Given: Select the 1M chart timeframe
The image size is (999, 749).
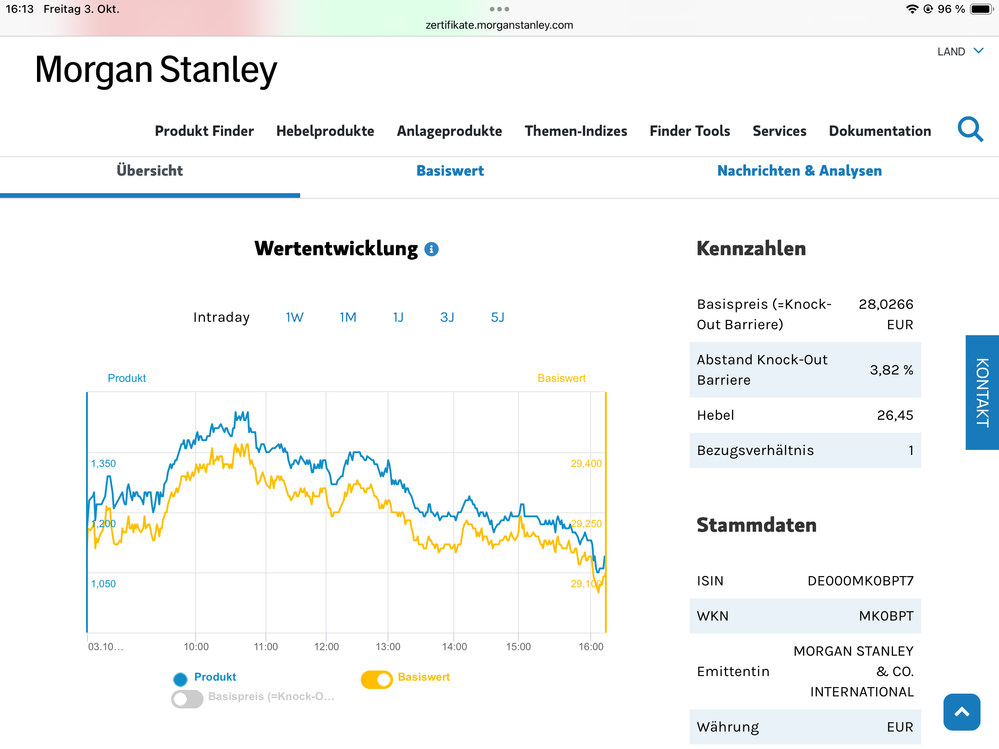Looking at the screenshot, I should pyautogui.click(x=348, y=317).
